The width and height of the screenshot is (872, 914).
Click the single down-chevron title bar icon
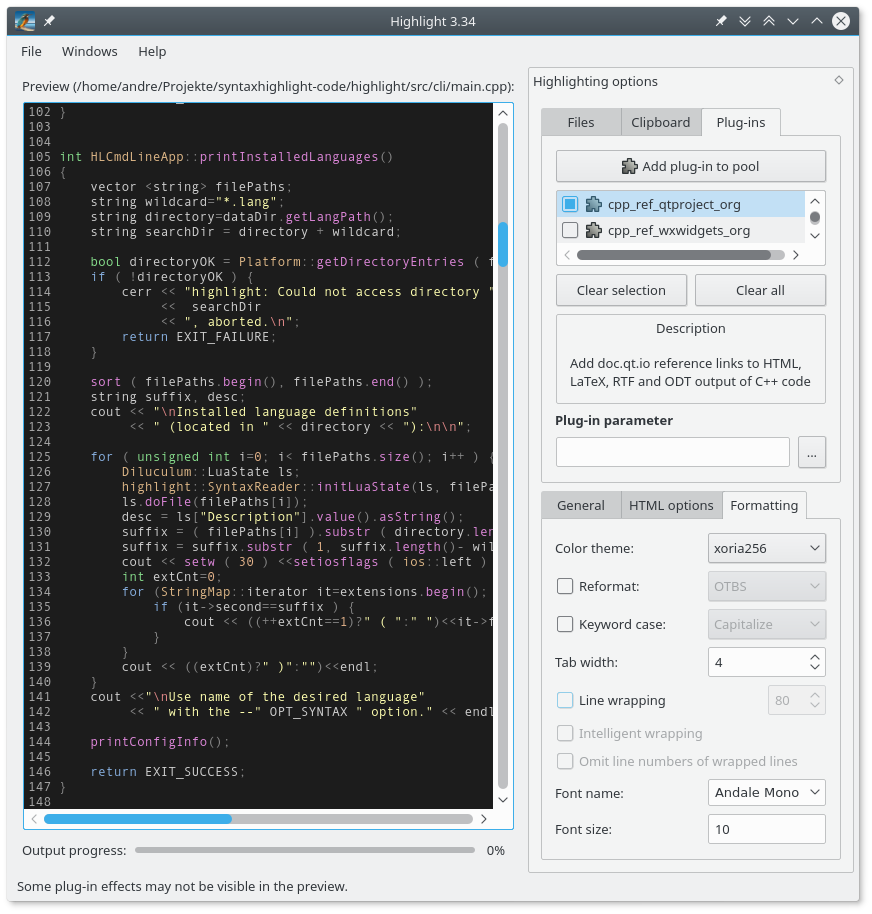(793, 22)
